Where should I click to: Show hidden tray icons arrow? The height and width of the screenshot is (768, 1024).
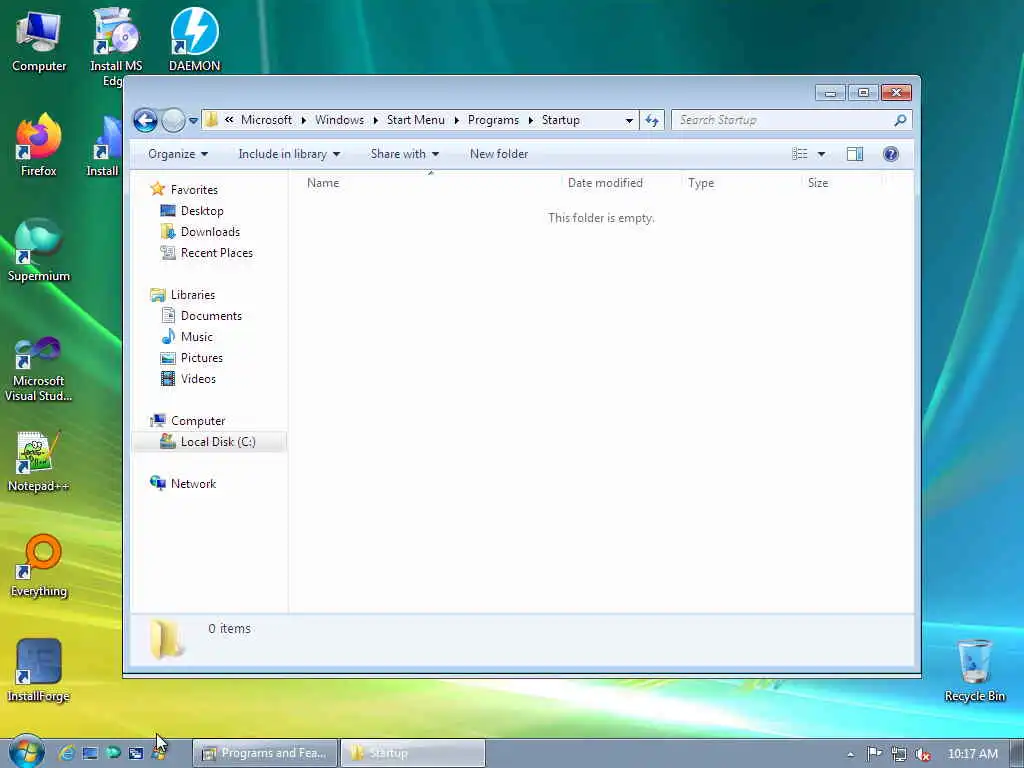click(850, 754)
